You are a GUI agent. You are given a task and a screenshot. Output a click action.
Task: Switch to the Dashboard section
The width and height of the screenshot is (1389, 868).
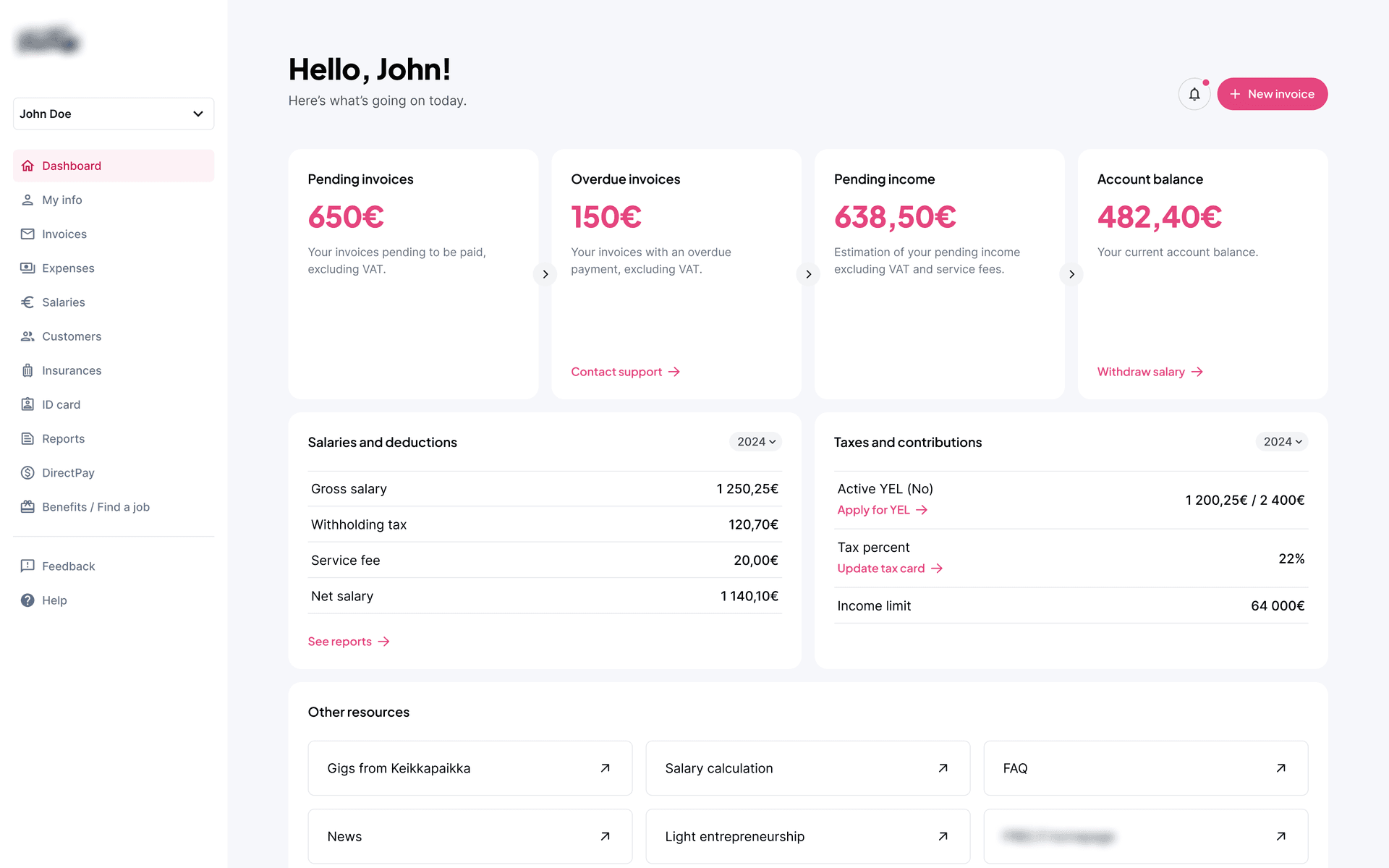pyautogui.click(x=72, y=165)
